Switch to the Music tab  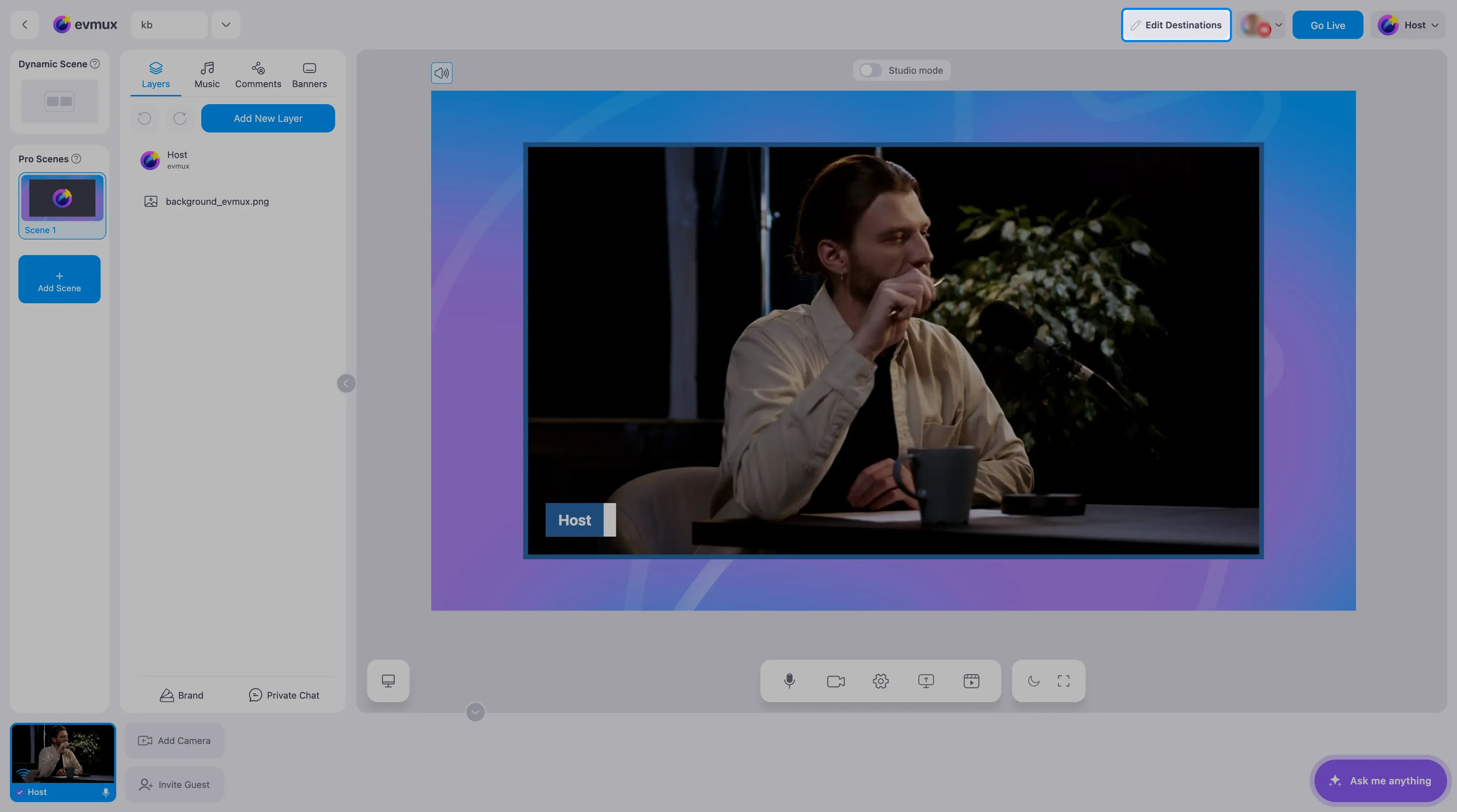tap(207, 75)
